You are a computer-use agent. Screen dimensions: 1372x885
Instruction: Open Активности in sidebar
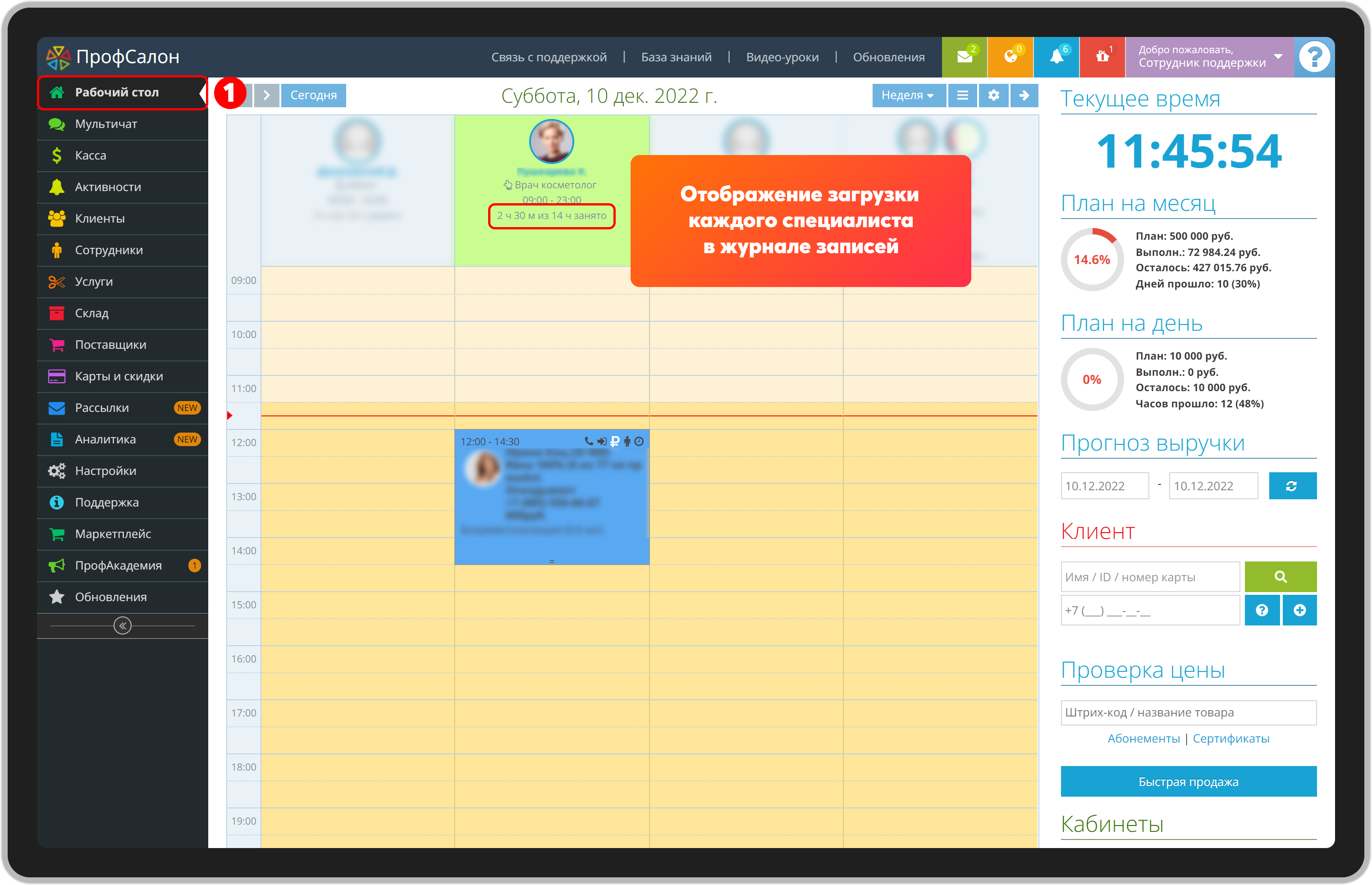pyautogui.click(x=123, y=187)
